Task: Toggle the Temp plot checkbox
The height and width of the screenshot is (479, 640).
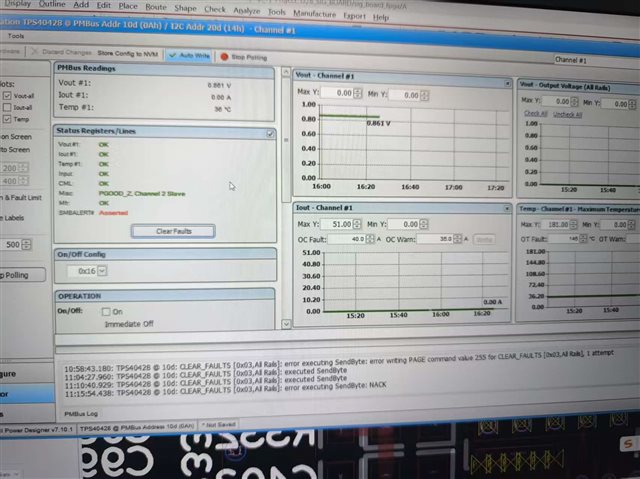Action: tap(7, 119)
